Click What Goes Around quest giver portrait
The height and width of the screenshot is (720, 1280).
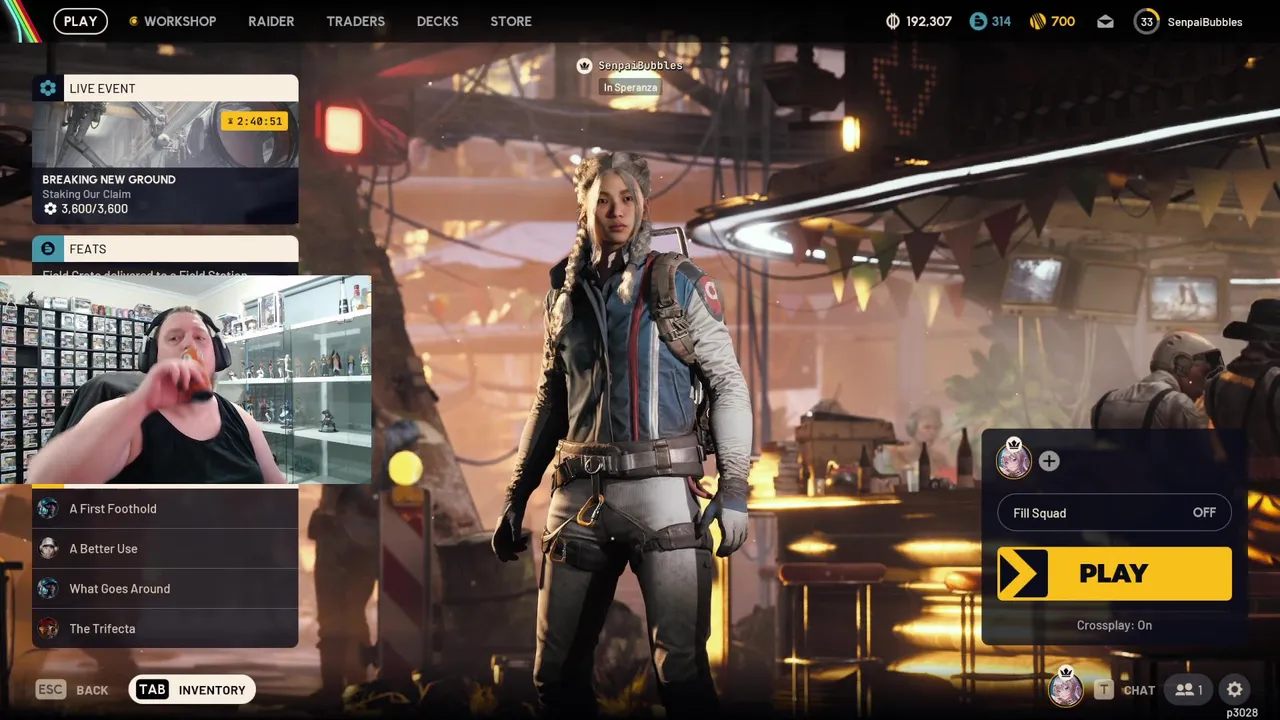coord(48,588)
